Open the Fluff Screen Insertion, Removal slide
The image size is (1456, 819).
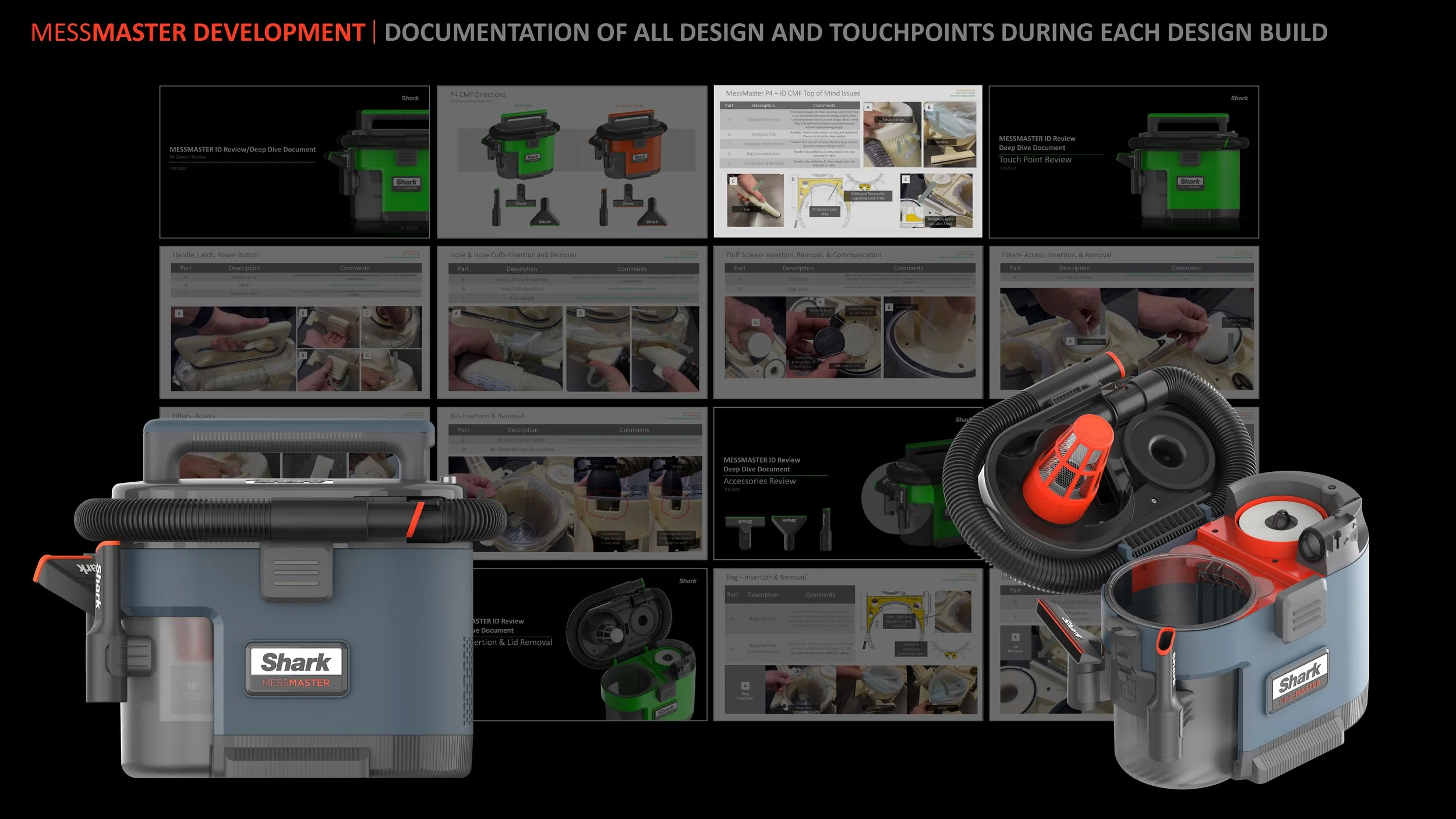[x=847, y=322]
